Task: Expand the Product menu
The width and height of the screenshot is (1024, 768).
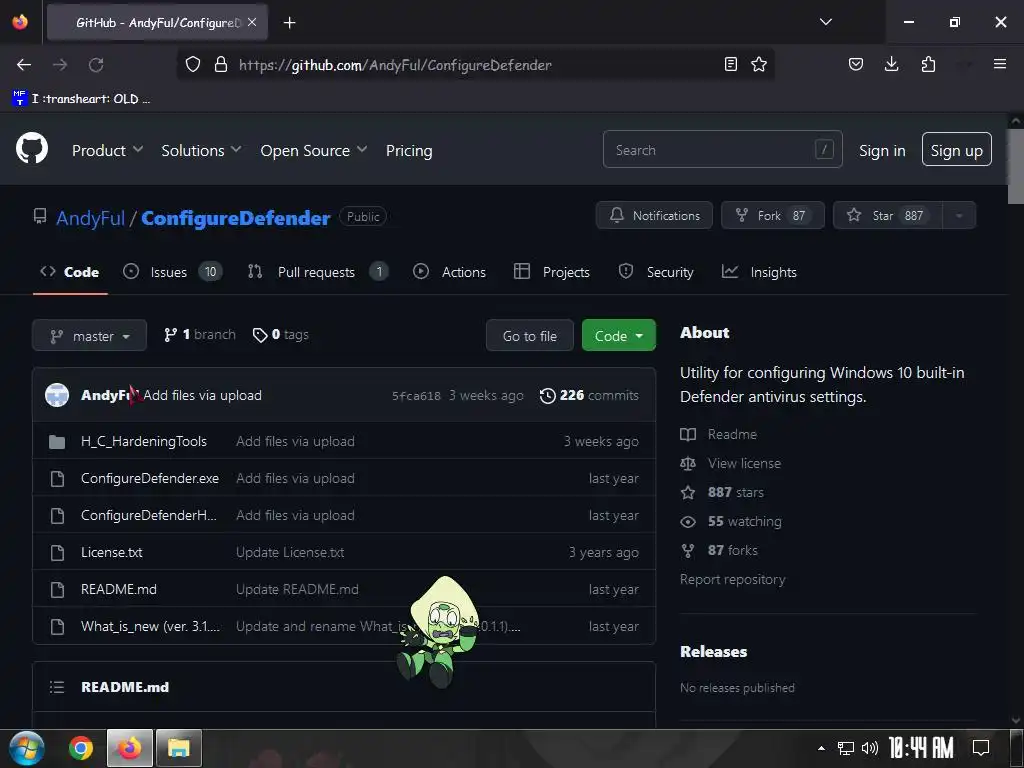Action: (108, 150)
